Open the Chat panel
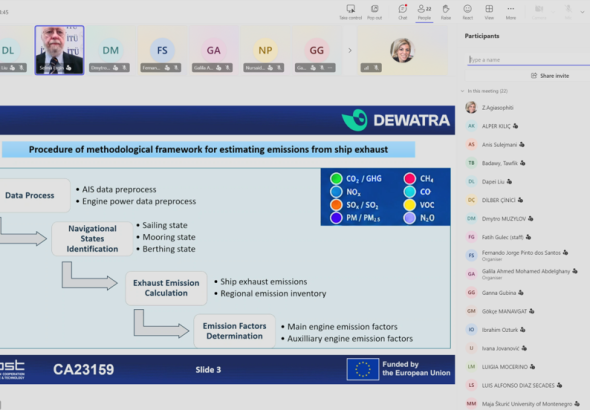This screenshot has height=410, width=590. point(403,12)
